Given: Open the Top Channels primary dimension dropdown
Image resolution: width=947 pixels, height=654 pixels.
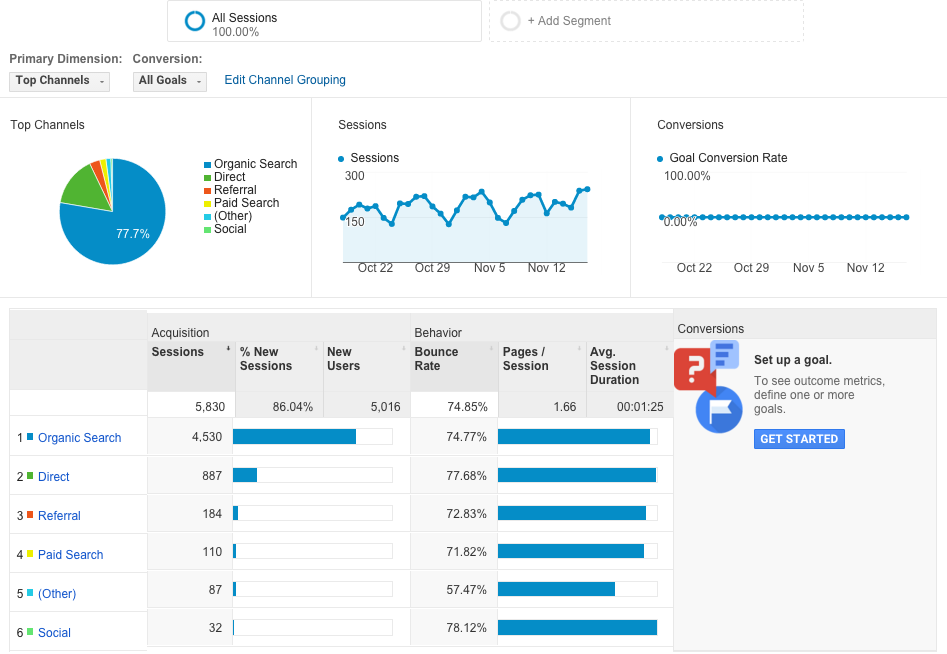Looking at the screenshot, I should click(59, 81).
